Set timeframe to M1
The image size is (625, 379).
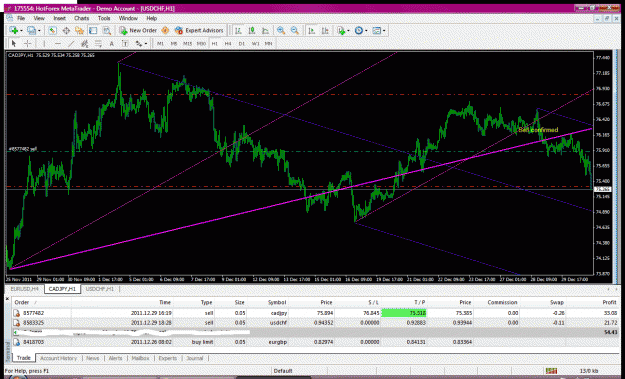[x=160, y=43]
